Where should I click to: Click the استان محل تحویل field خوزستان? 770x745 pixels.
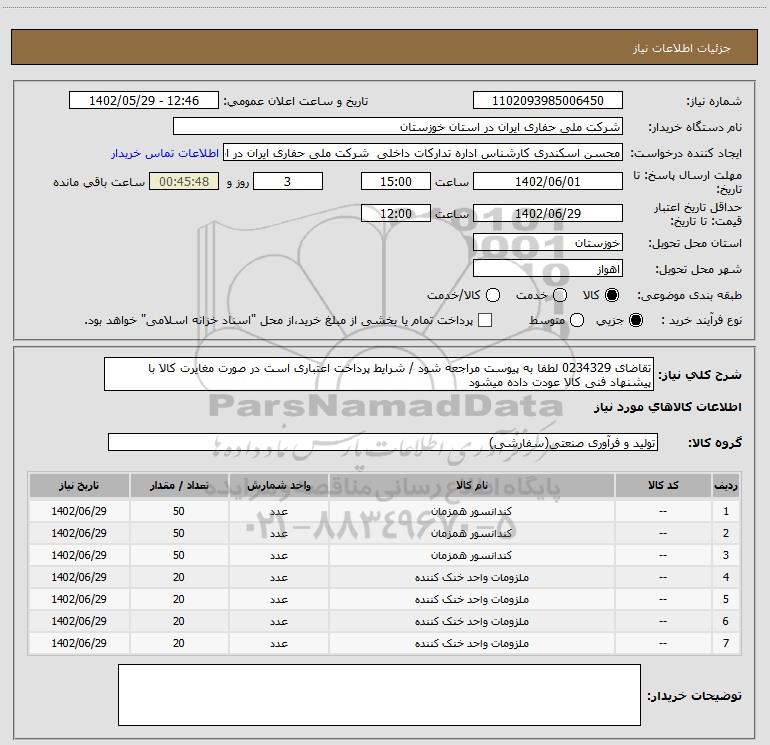pos(547,243)
